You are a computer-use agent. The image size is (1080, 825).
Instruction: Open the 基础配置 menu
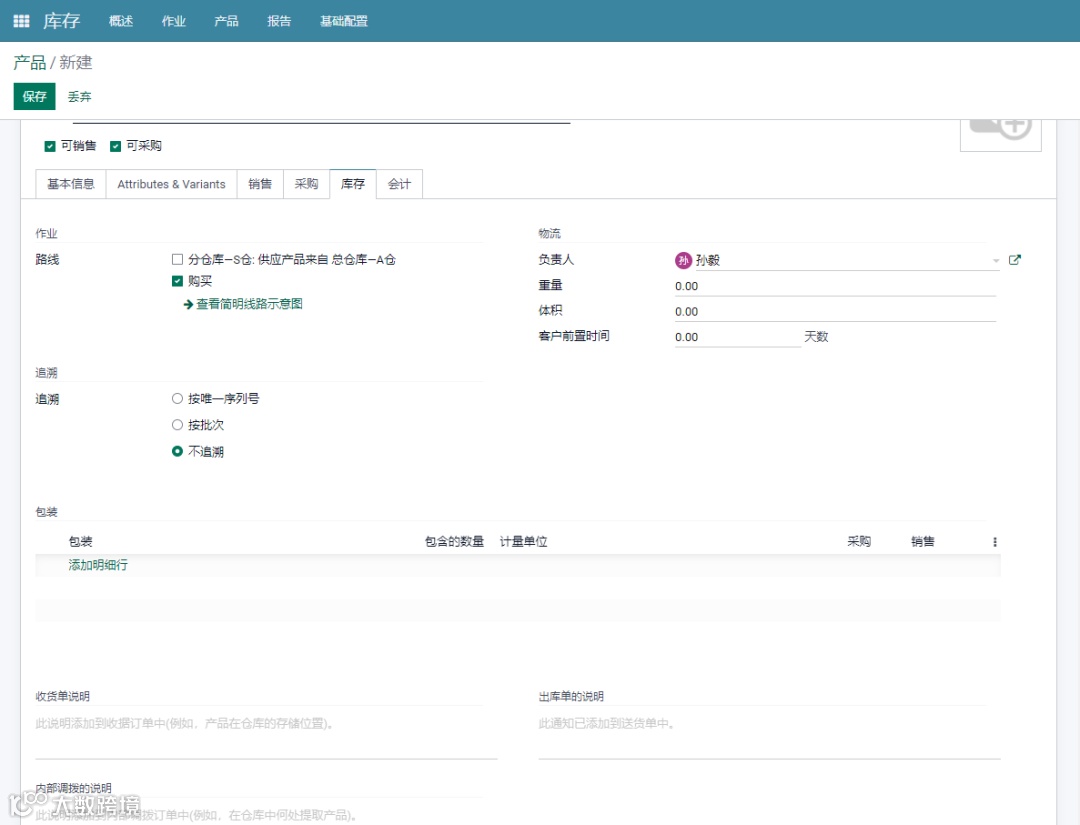[344, 21]
